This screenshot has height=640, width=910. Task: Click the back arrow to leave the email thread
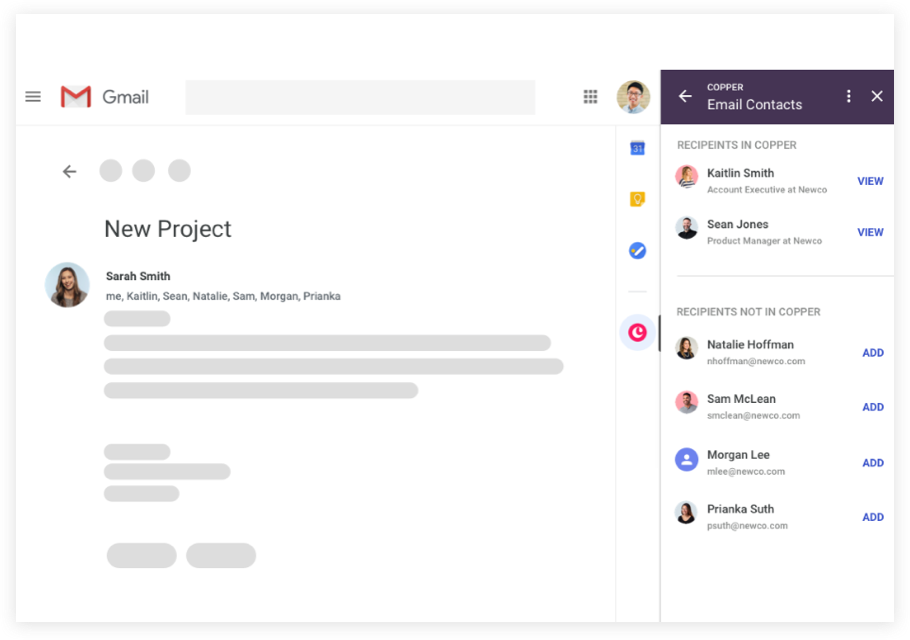(69, 171)
